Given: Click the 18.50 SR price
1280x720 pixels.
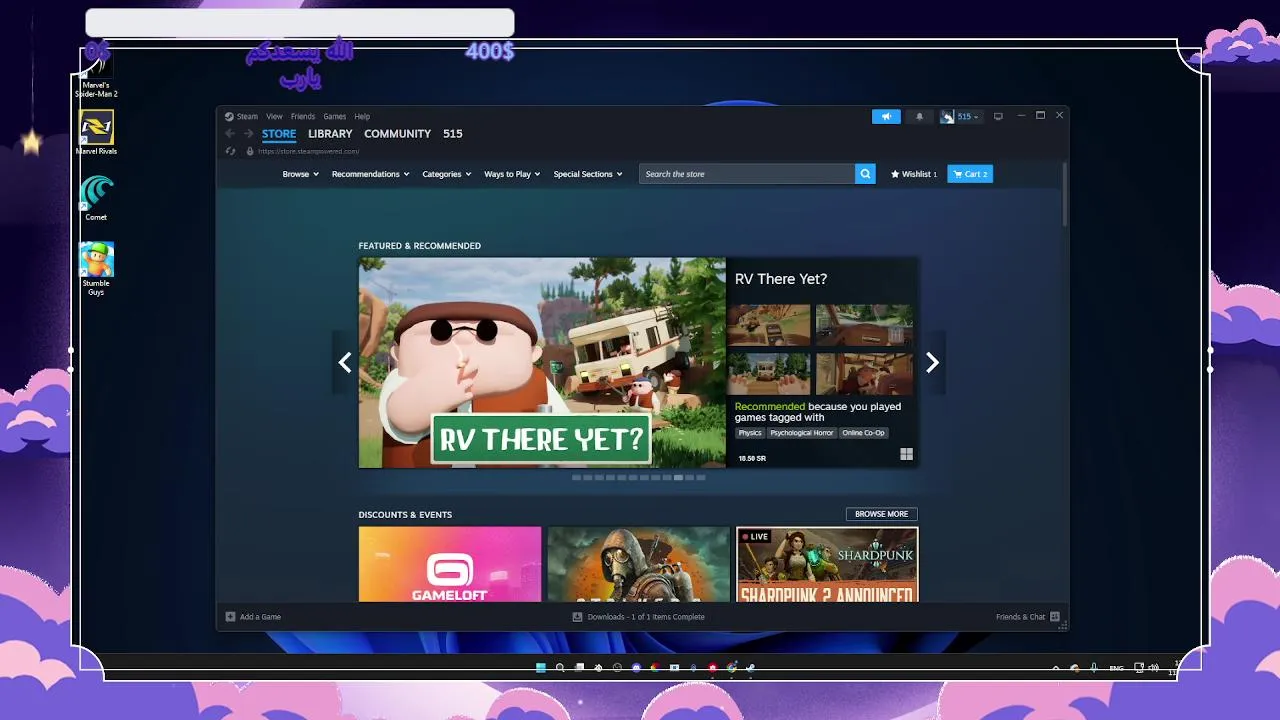Looking at the screenshot, I should [x=752, y=458].
